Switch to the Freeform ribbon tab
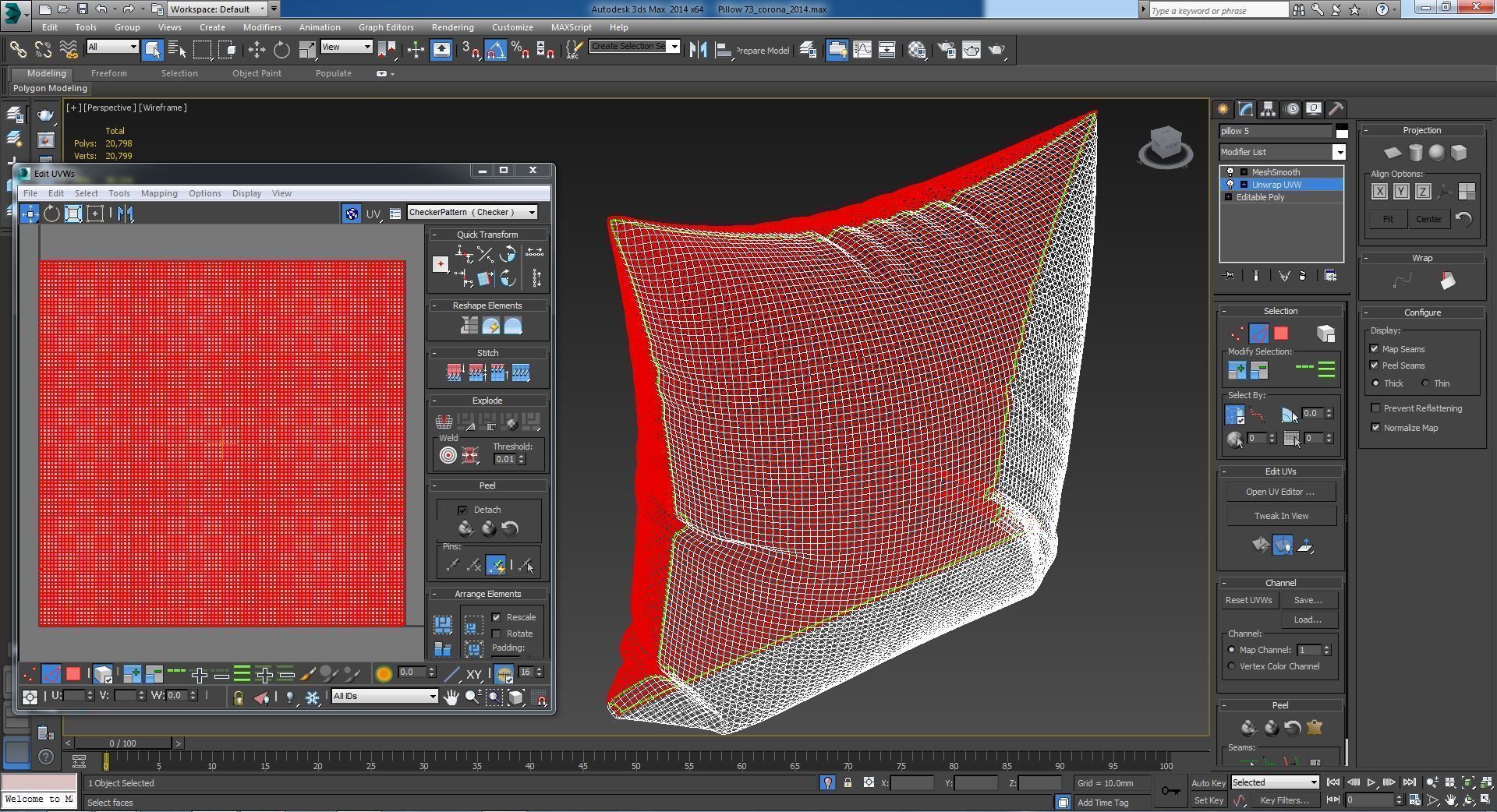This screenshot has width=1497, height=812. pyautogui.click(x=108, y=73)
